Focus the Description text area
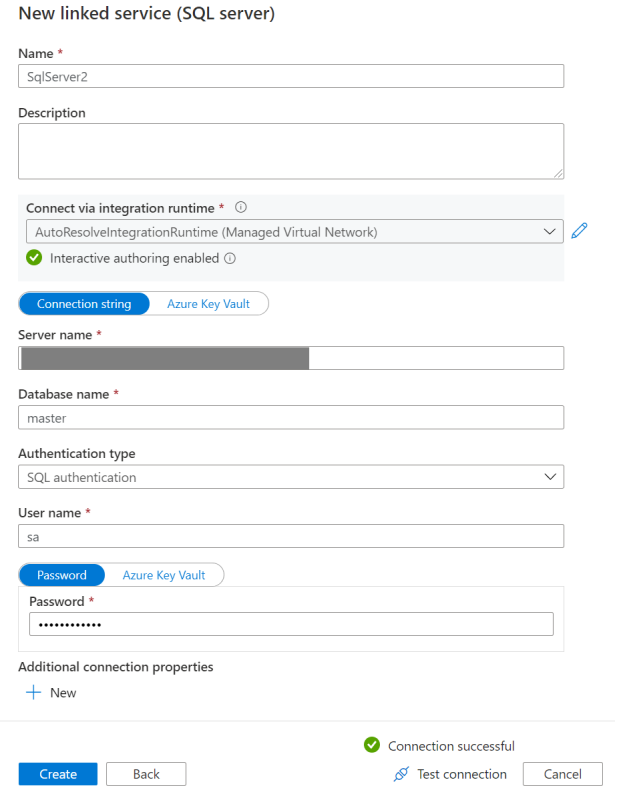Viewport: 630px width, 806px height. tap(291, 151)
